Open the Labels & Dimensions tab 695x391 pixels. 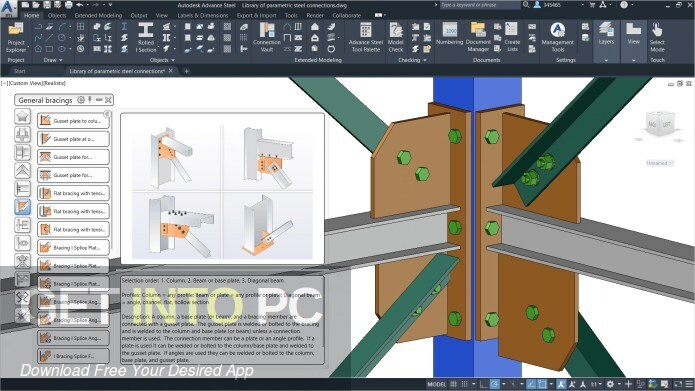click(x=203, y=15)
